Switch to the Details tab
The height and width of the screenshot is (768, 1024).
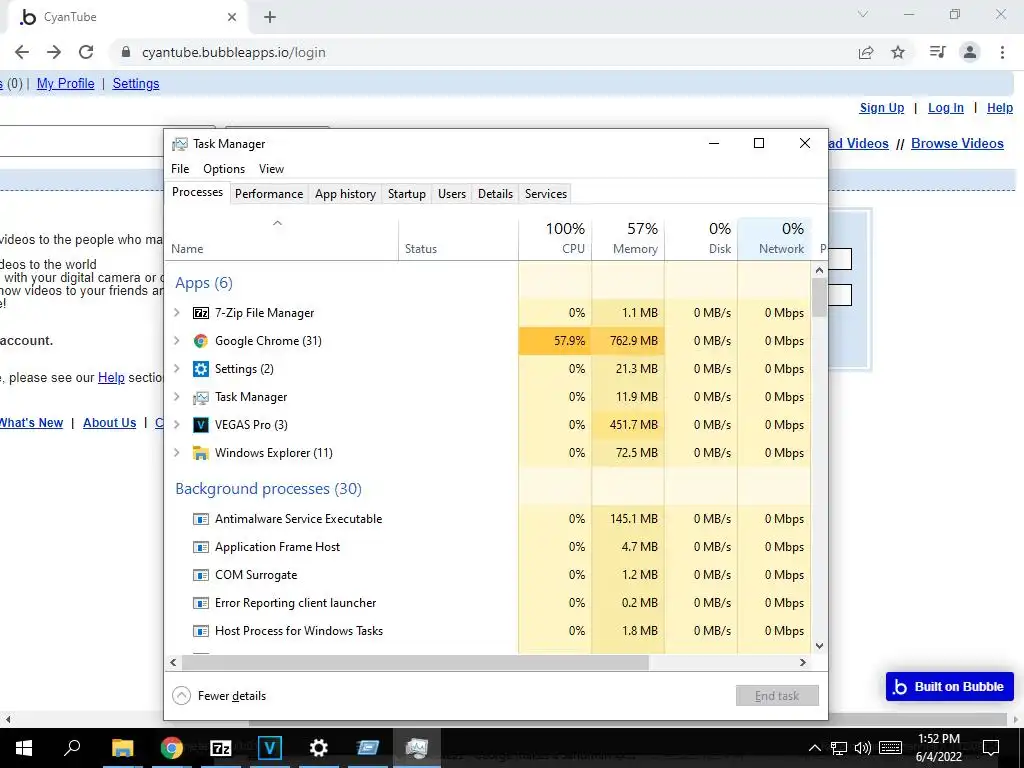point(495,194)
